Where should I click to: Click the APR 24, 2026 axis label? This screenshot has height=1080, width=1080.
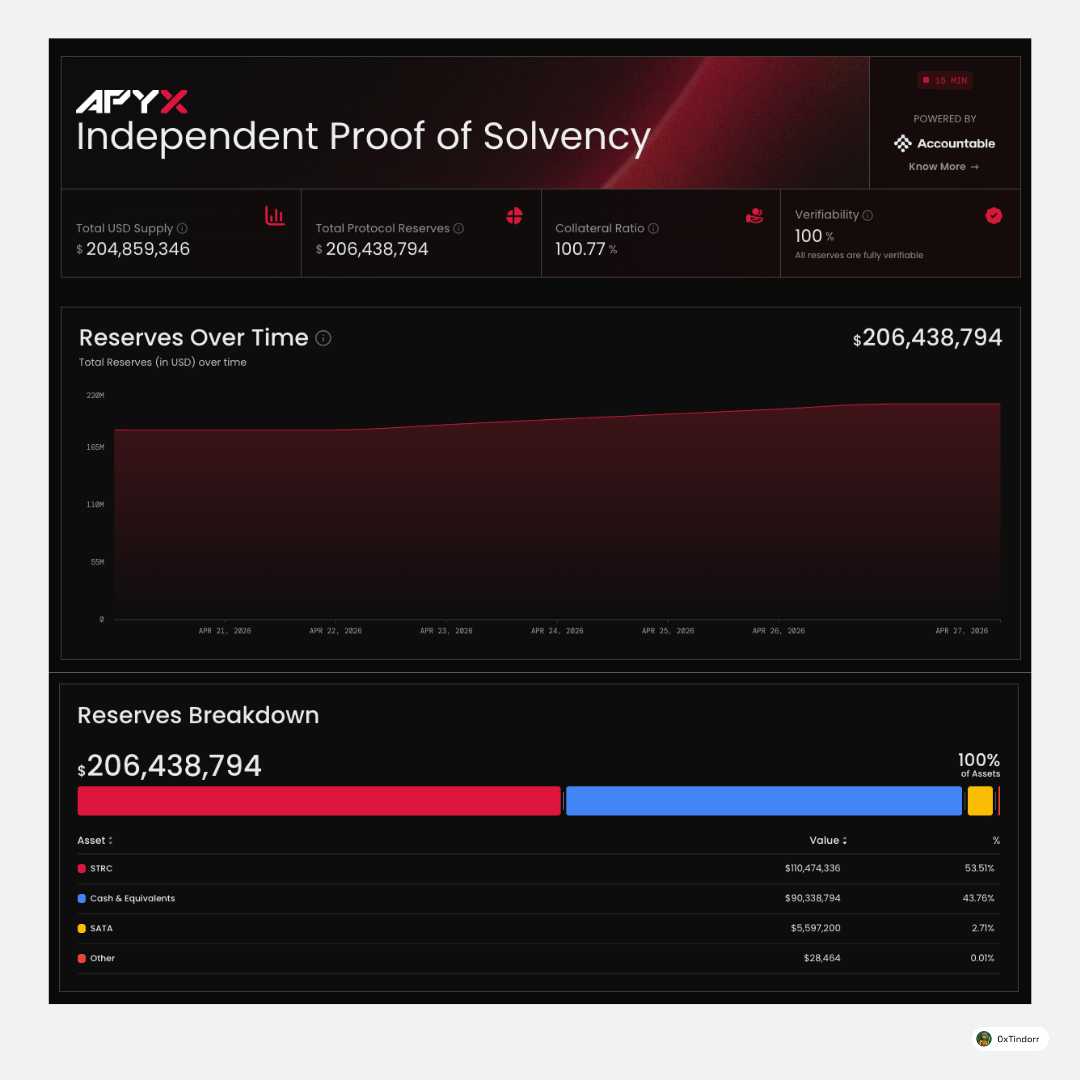click(x=557, y=631)
